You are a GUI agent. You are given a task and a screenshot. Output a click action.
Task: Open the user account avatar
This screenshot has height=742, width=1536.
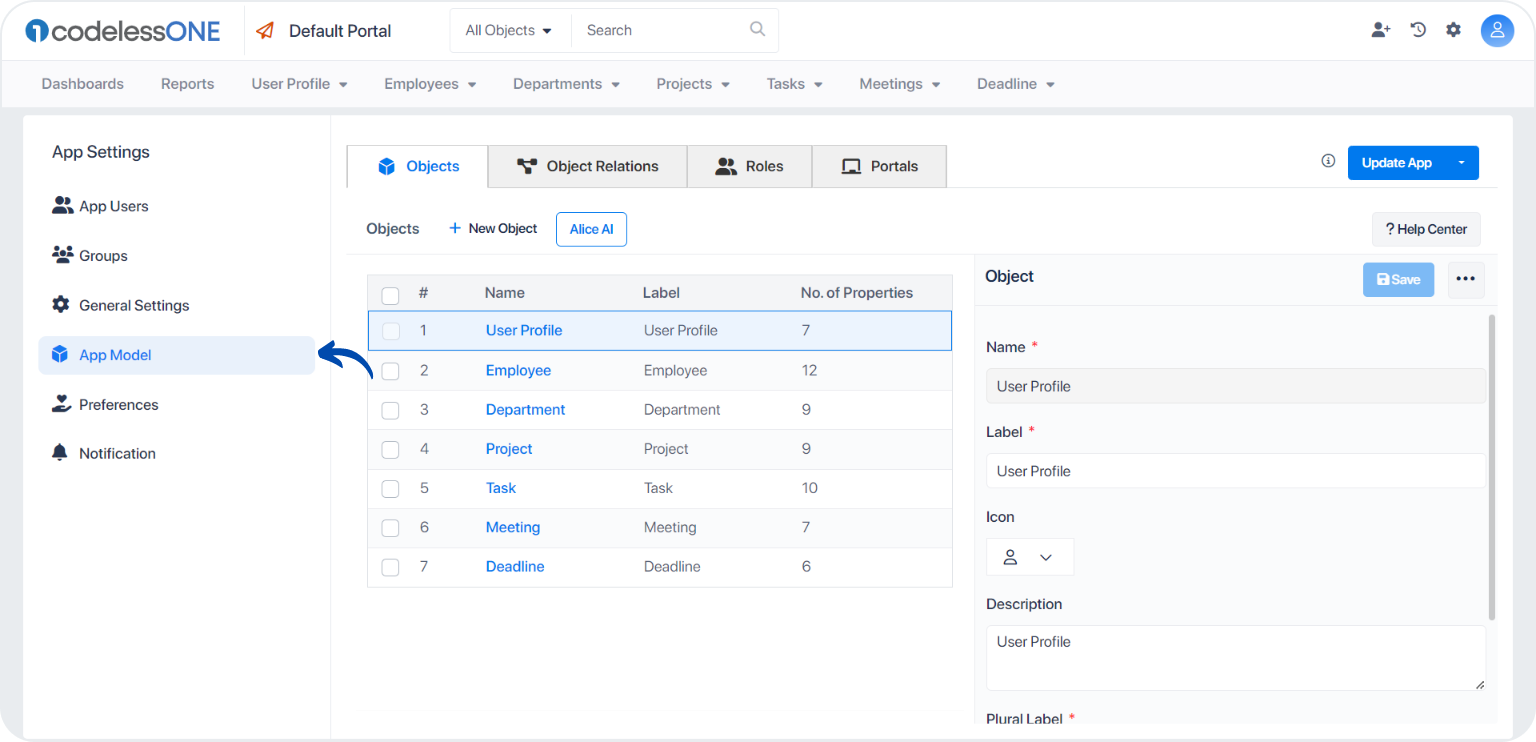coord(1497,30)
